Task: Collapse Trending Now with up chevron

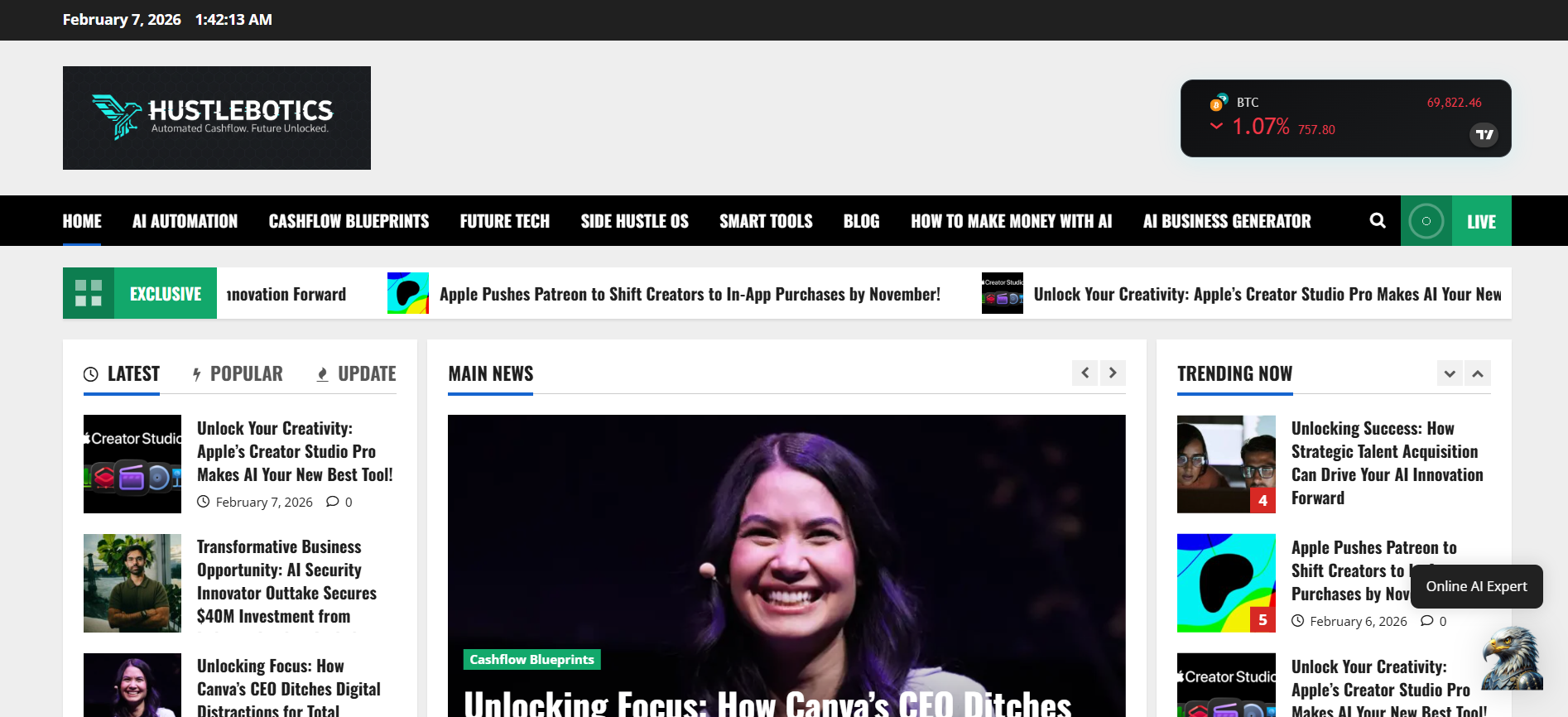Action: coord(1478,373)
